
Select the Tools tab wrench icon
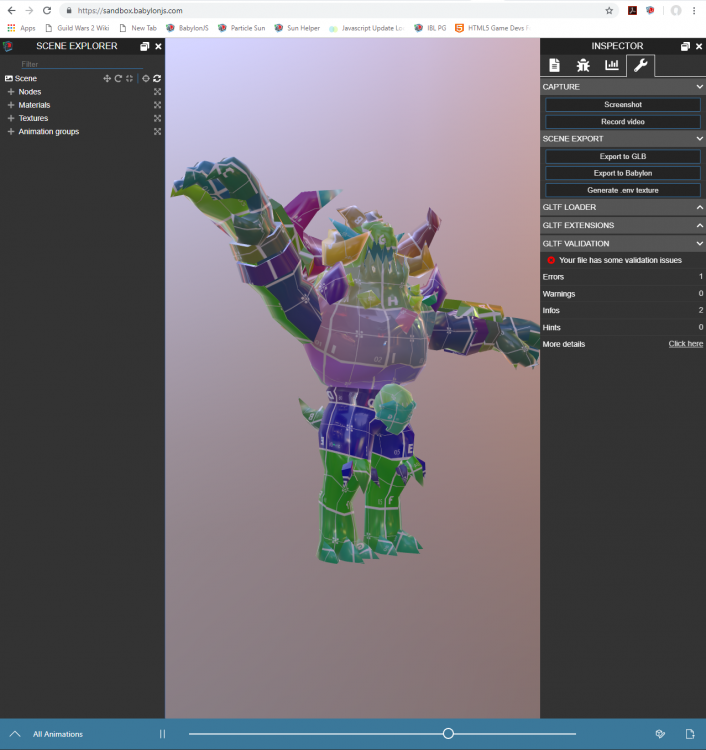point(640,65)
